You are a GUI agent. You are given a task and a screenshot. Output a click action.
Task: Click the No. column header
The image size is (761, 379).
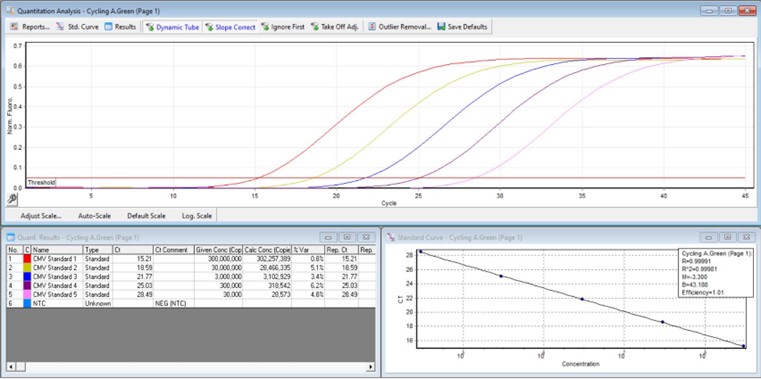point(15,250)
